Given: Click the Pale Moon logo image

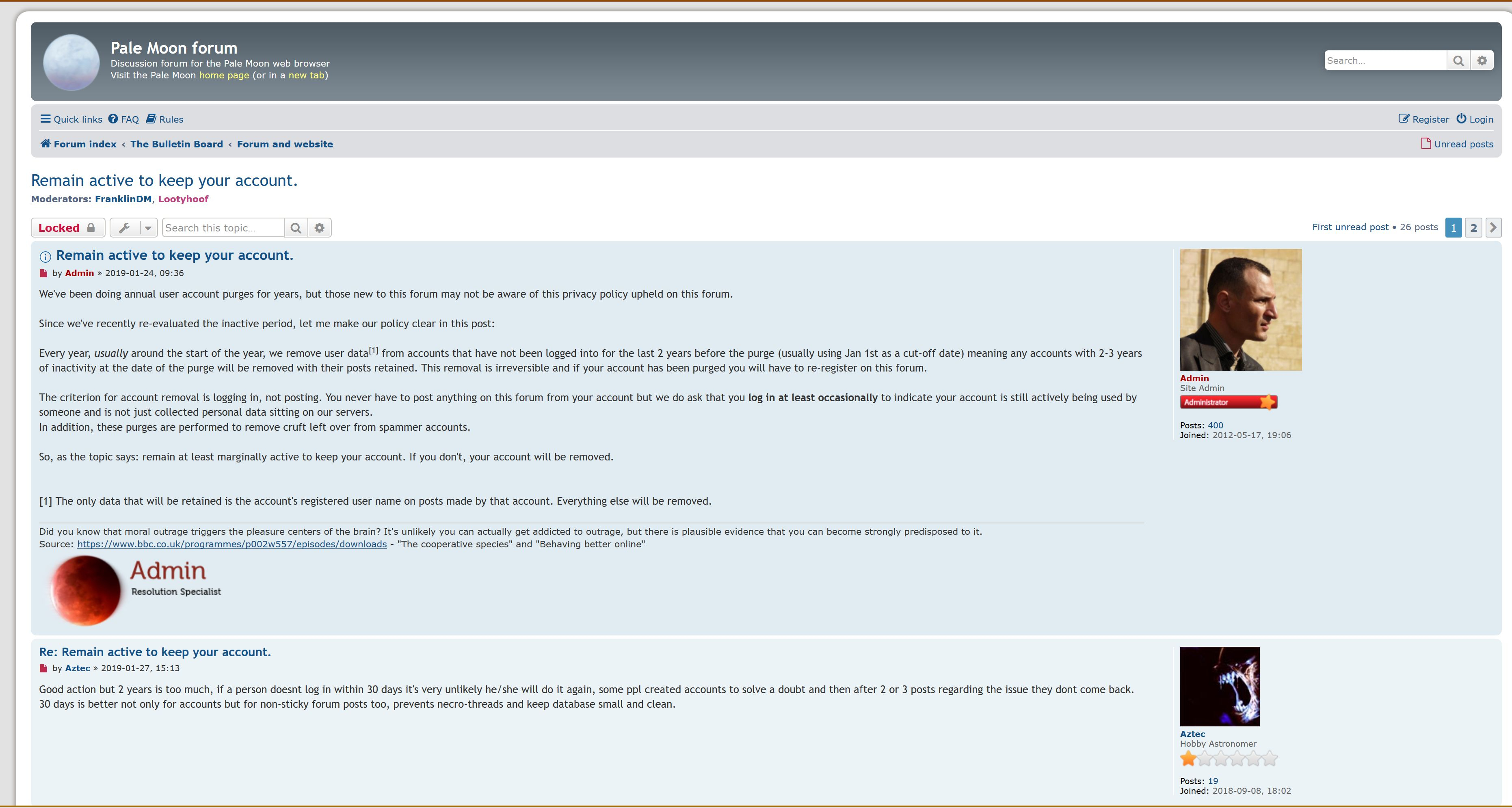Looking at the screenshot, I should tap(71, 62).
